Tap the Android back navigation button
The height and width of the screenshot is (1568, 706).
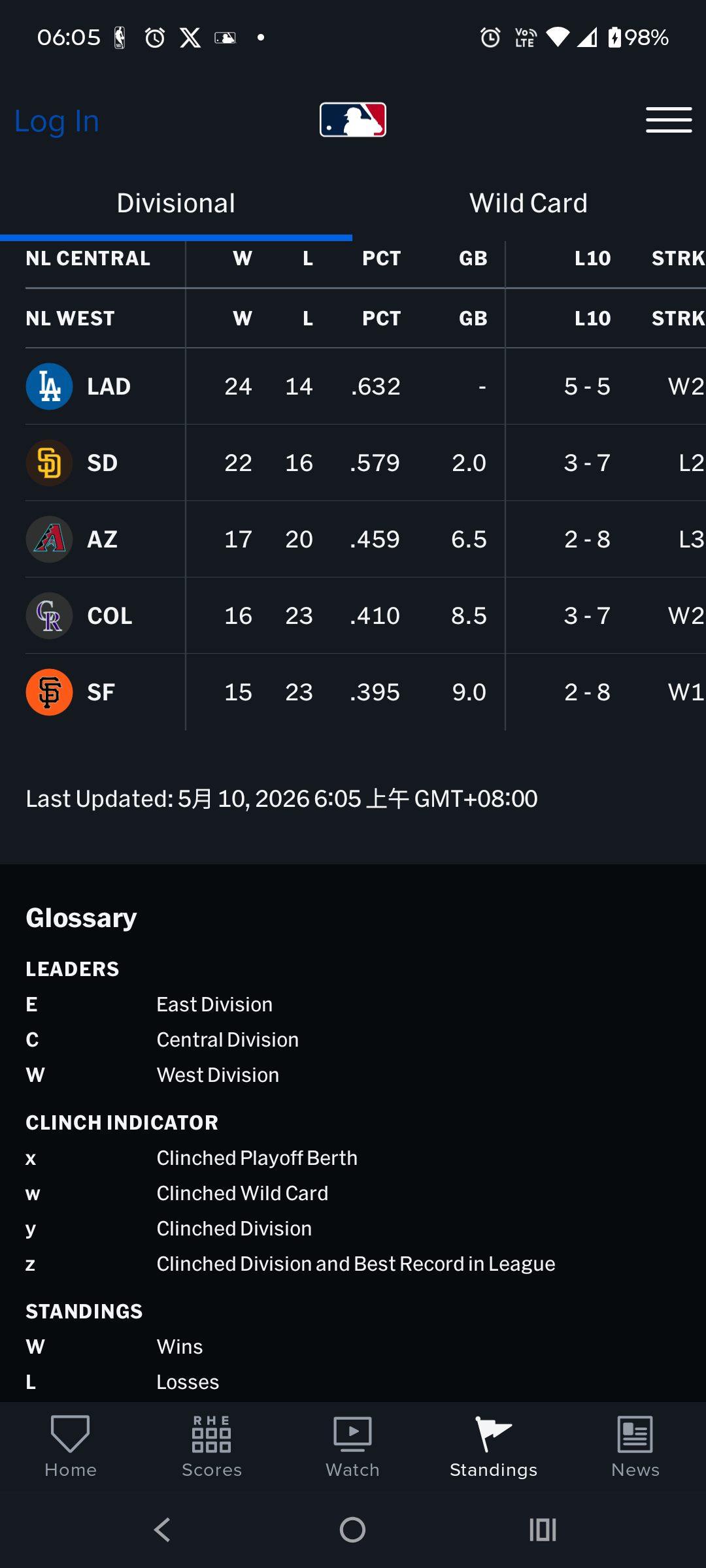click(x=162, y=1529)
